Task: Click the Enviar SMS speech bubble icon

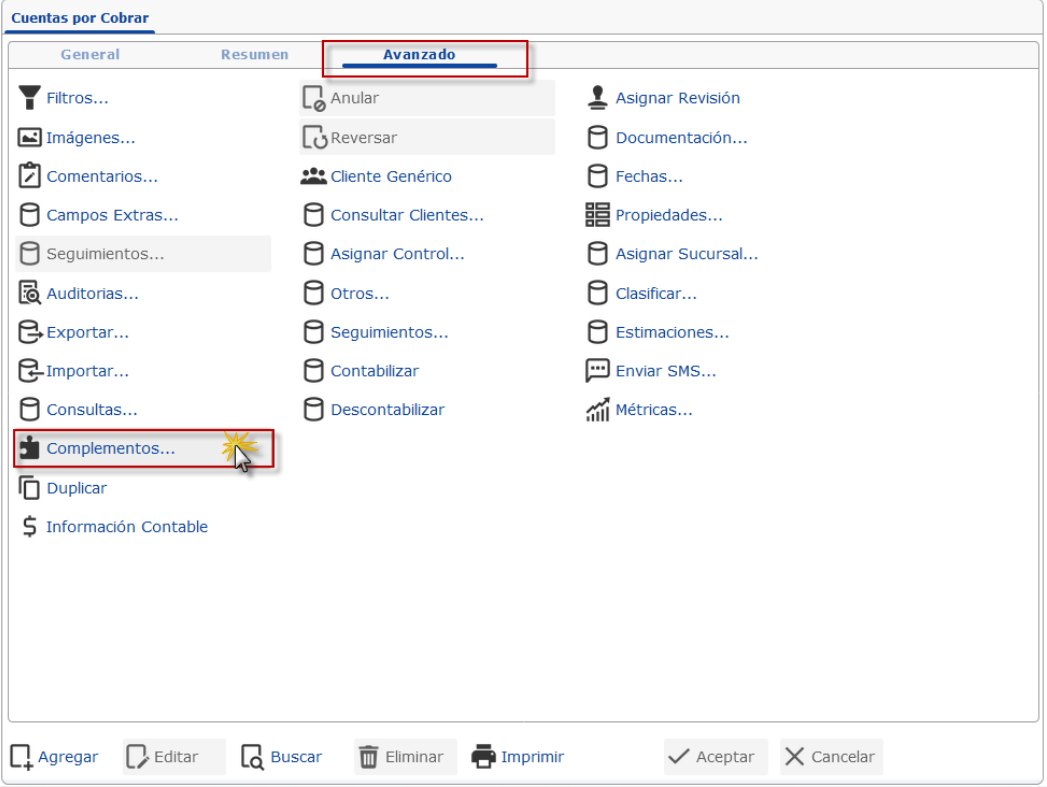Action: coord(598,370)
